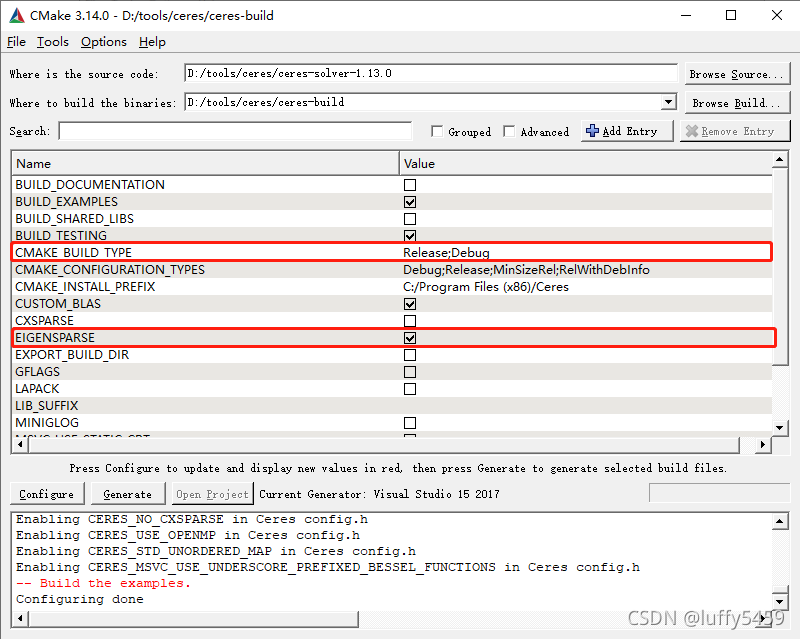Open the File menu
800x639 pixels.
pyautogui.click(x=16, y=42)
